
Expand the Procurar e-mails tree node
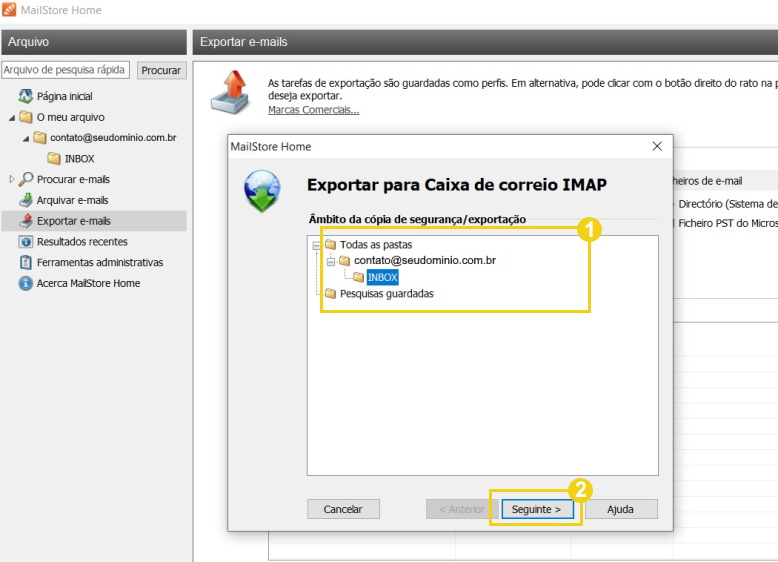point(12,179)
